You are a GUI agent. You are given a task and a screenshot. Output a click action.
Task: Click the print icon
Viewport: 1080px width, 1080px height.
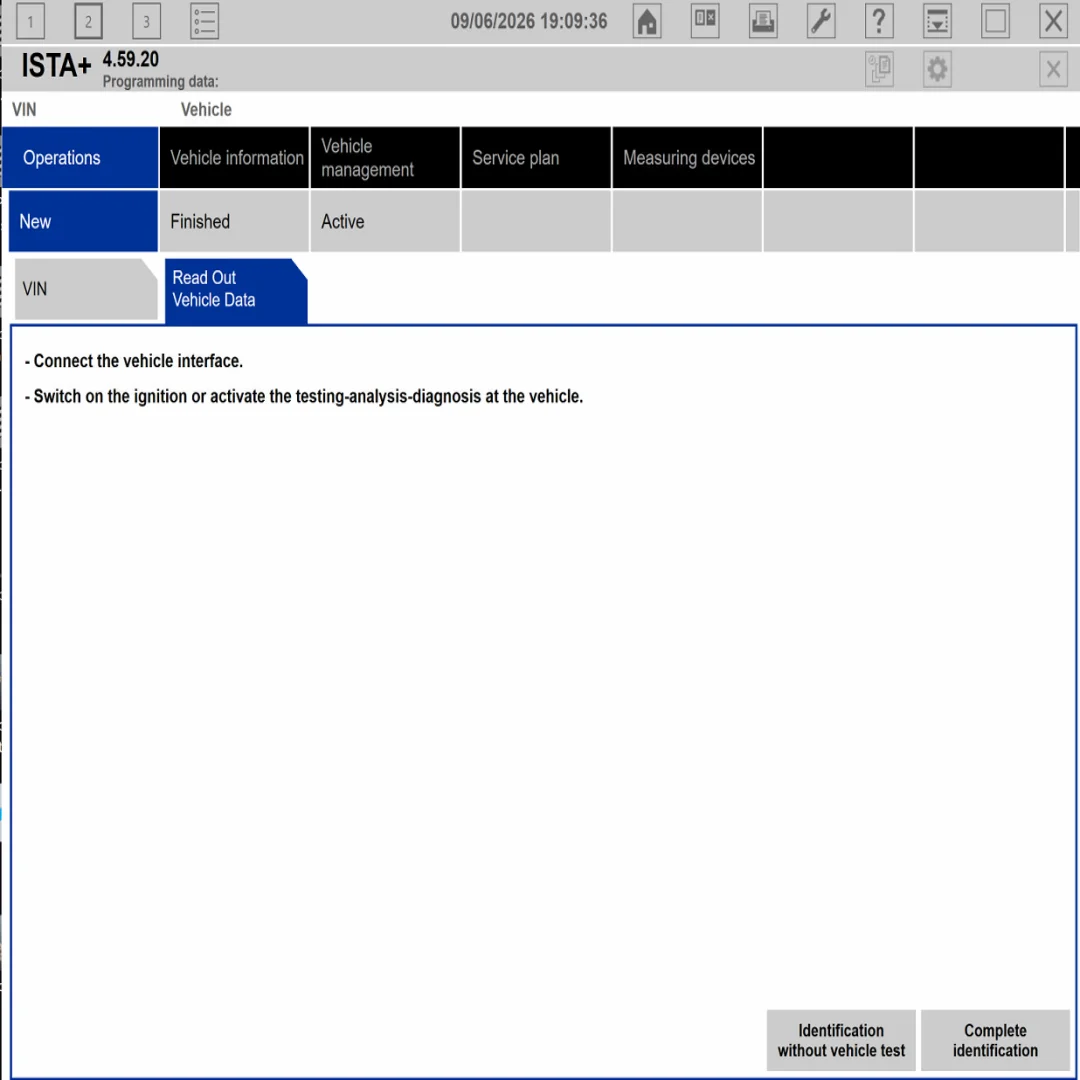(763, 21)
